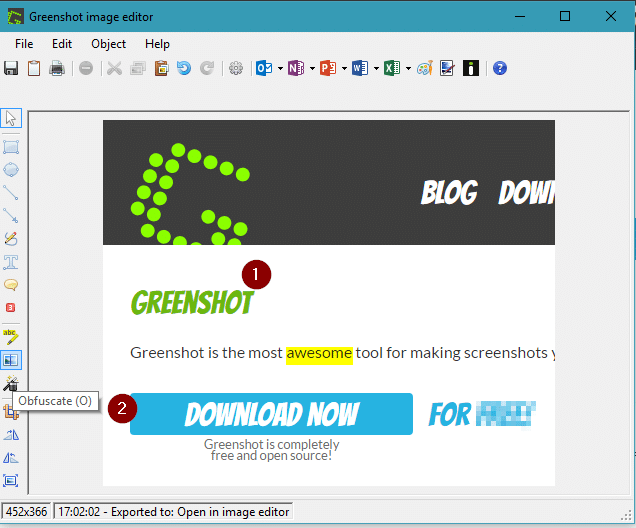
Task: Click the DOWNLOAD NOW banner in canvas
Action: (x=271, y=414)
